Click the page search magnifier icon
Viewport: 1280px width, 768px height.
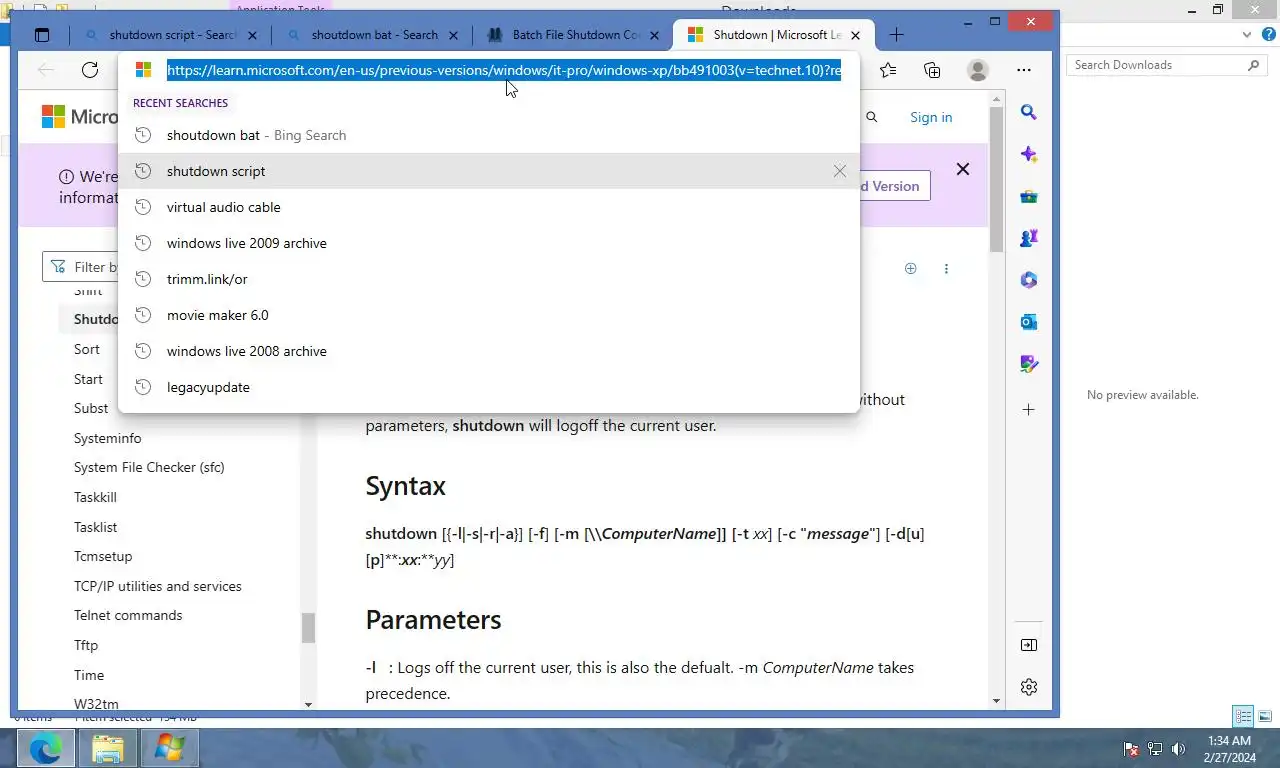872,117
